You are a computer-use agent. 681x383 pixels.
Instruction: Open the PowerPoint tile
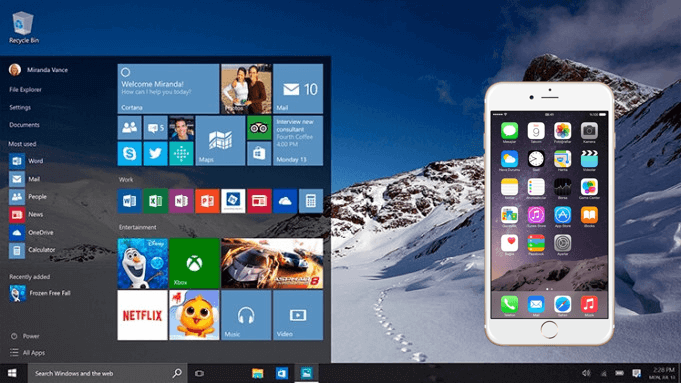pos(207,201)
